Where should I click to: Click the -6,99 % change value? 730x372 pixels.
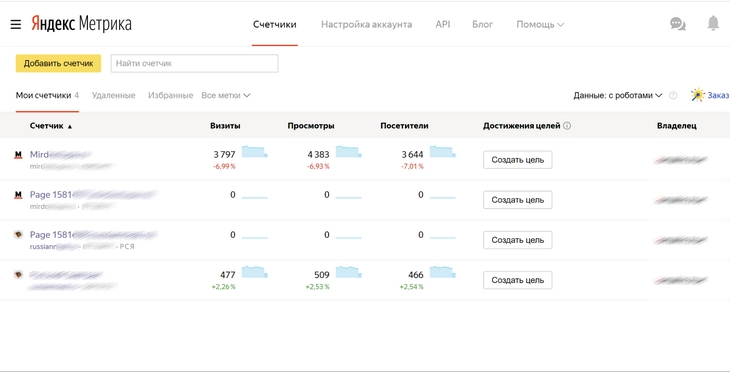click(224, 166)
